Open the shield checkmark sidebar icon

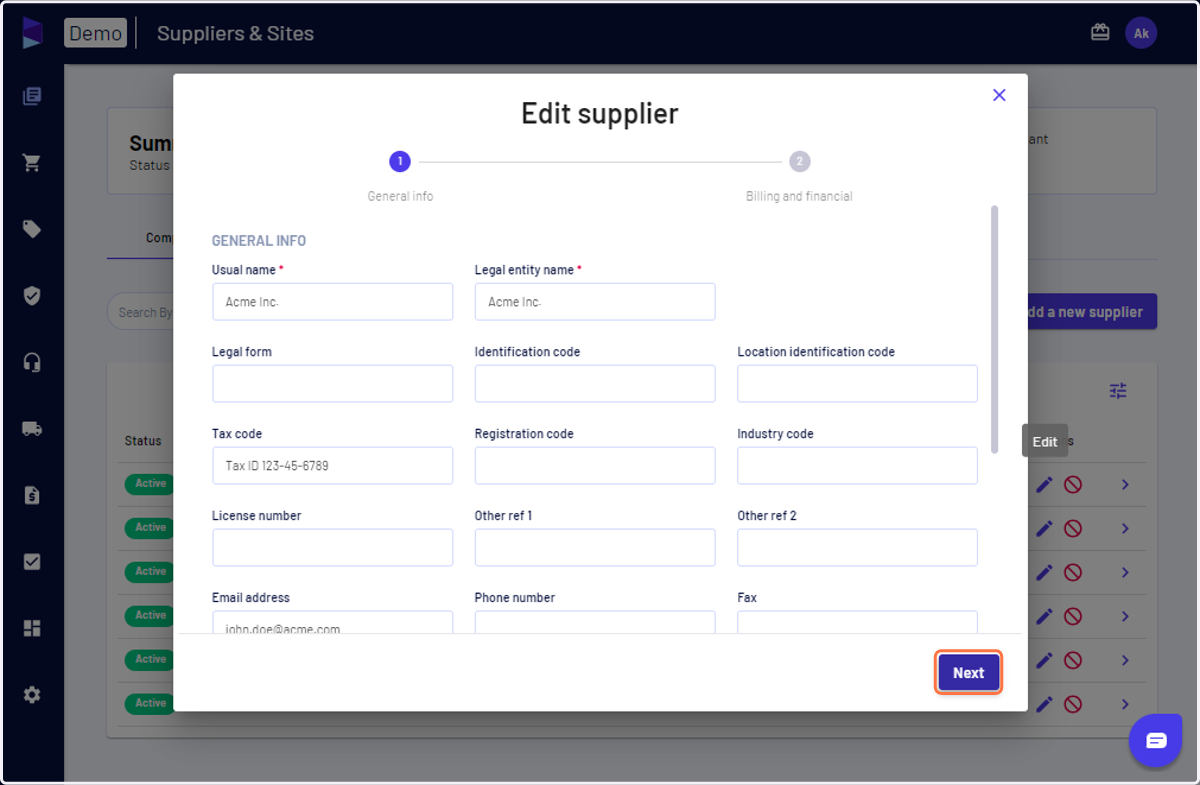[32, 296]
